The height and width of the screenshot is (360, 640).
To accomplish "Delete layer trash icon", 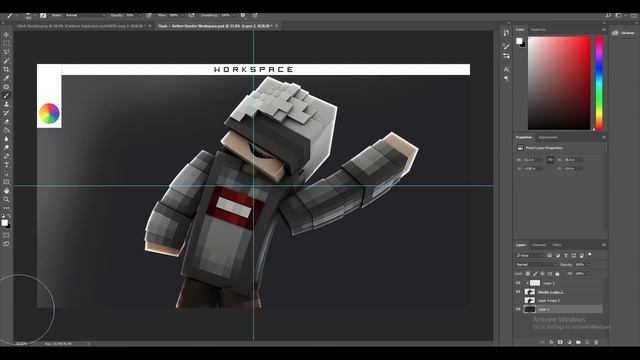I will [596, 342].
